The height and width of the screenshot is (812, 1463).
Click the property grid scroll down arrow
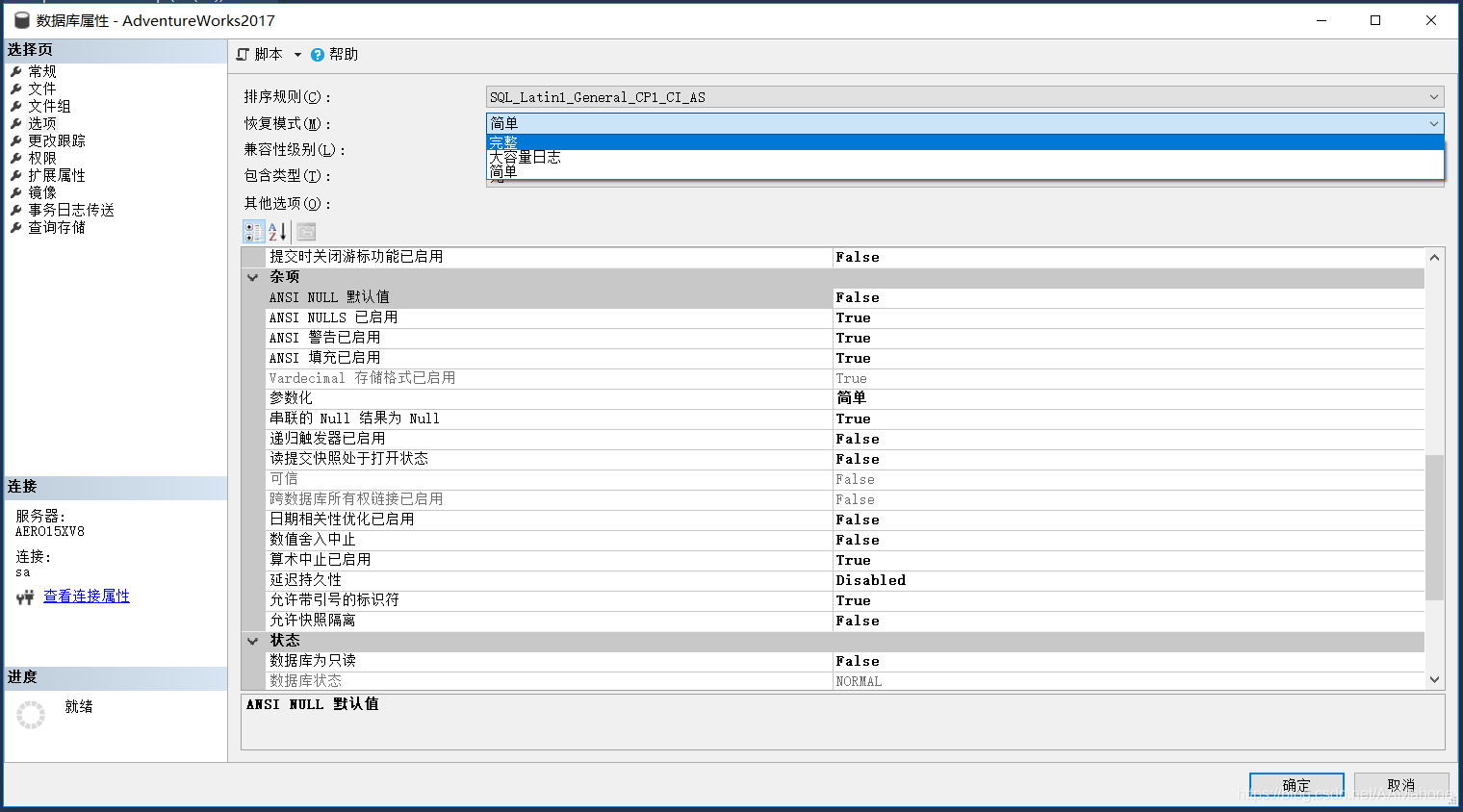[x=1434, y=680]
